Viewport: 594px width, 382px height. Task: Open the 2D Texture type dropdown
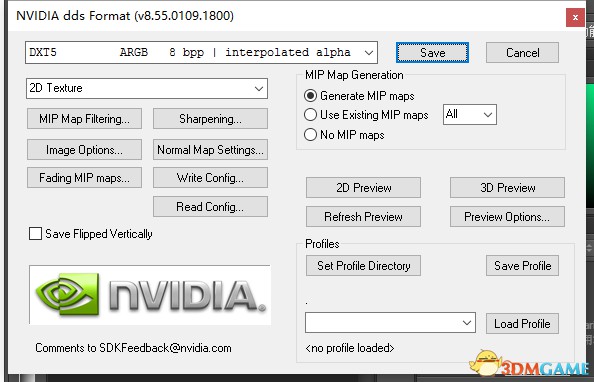[x=147, y=88]
